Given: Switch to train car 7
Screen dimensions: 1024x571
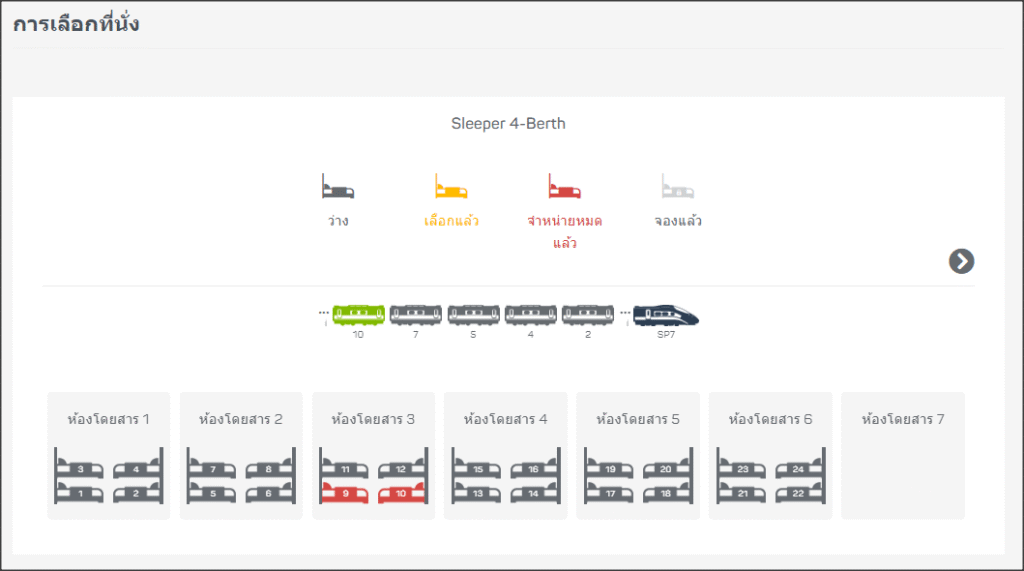Looking at the screenshot, I should point(415,316).
